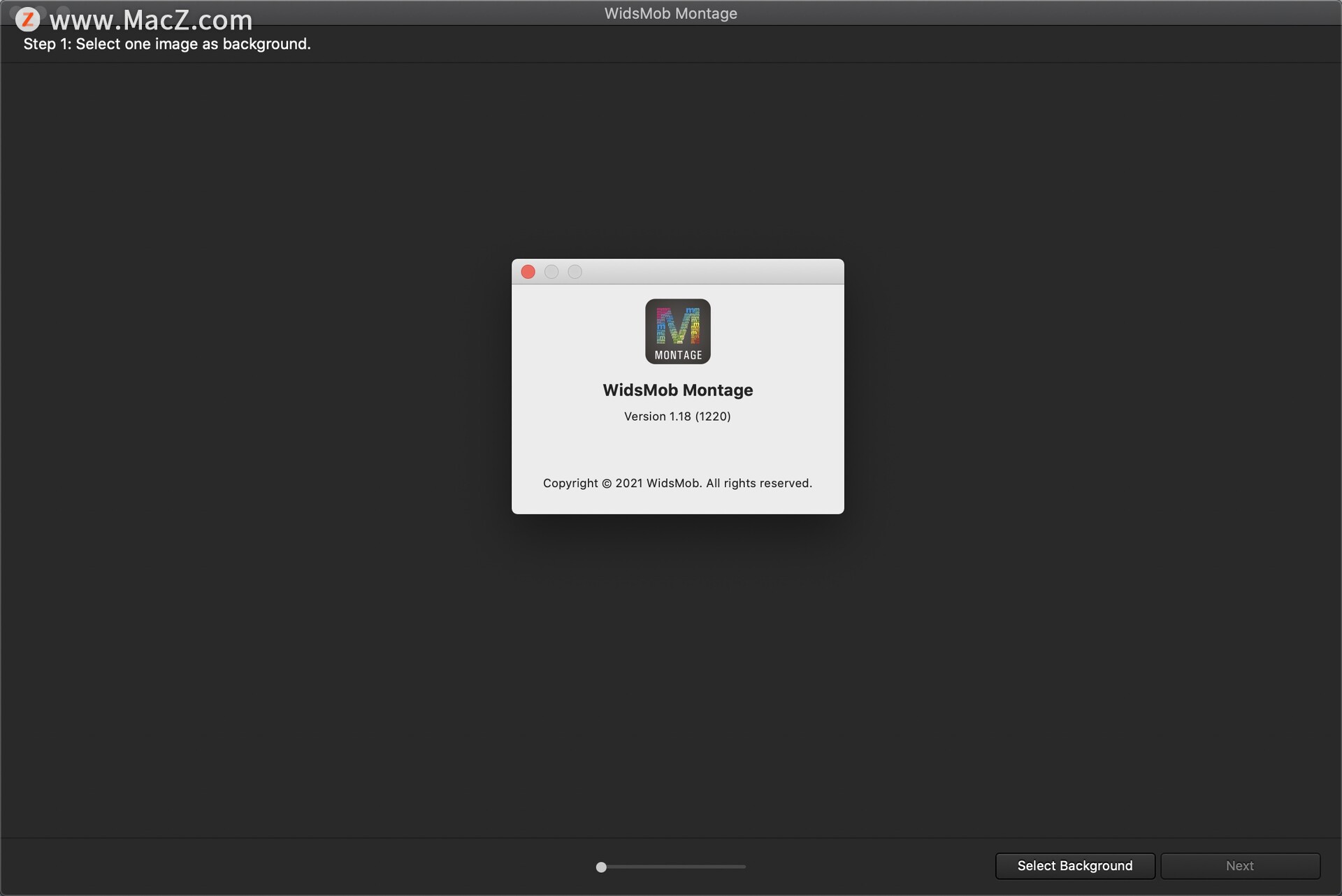
Task: Click the greyed zoom button of About dialog
Action: (575, 272)
